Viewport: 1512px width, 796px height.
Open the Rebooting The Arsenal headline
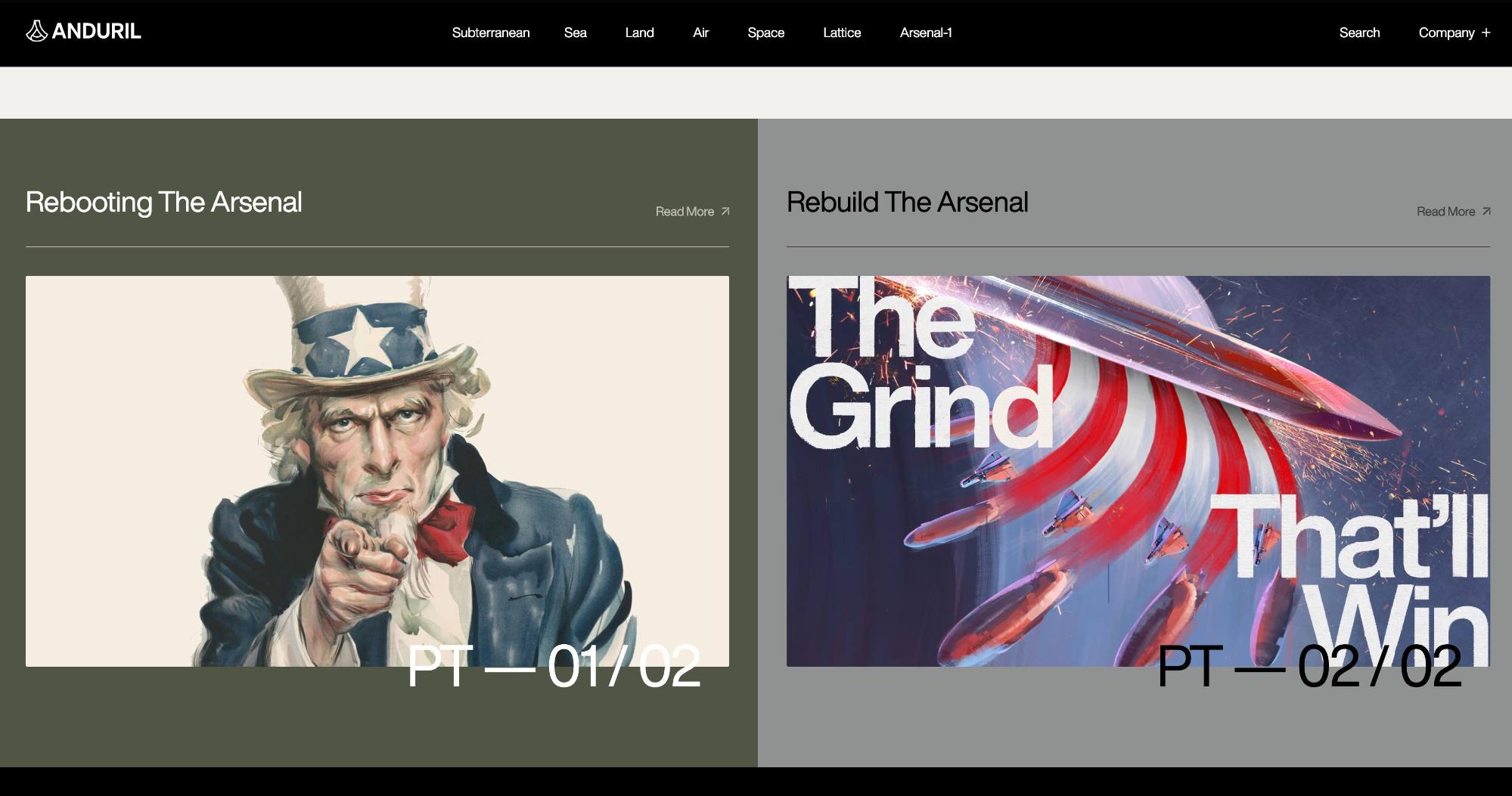(164, 202)
